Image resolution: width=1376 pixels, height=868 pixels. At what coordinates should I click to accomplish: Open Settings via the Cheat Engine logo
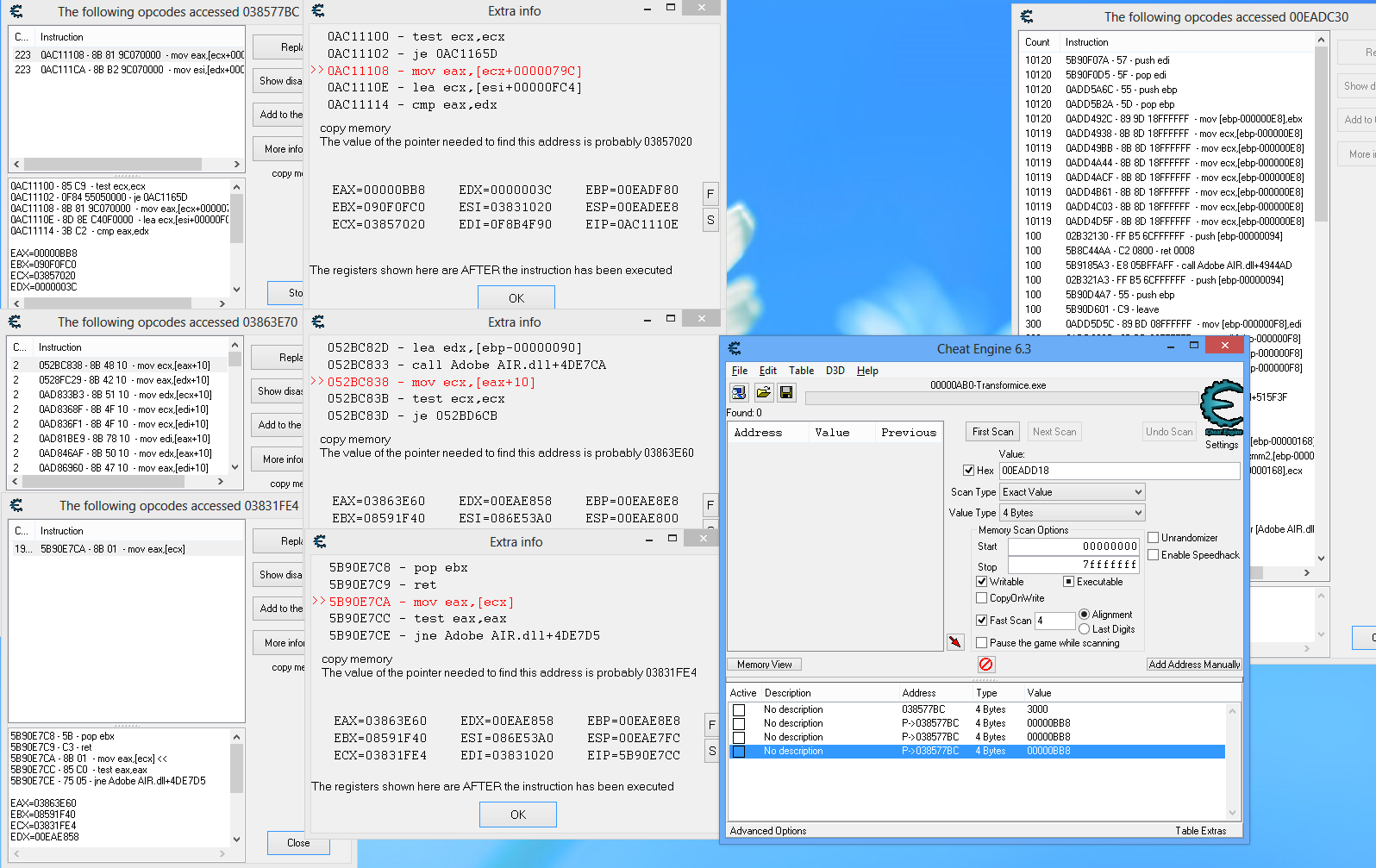point(1222,415)
